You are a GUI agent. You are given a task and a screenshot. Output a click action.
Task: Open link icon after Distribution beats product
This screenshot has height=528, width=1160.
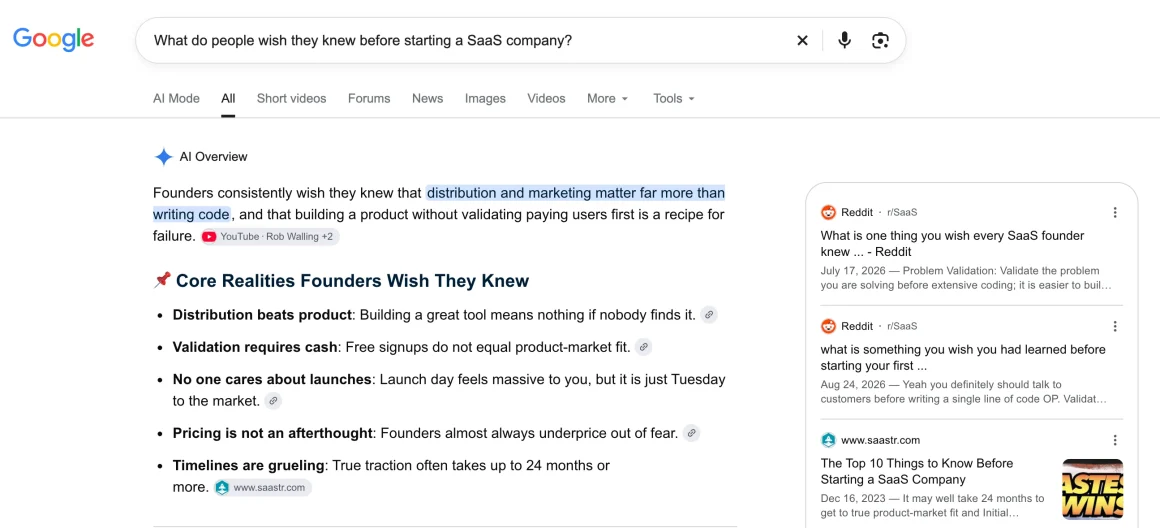click(709, 315)
